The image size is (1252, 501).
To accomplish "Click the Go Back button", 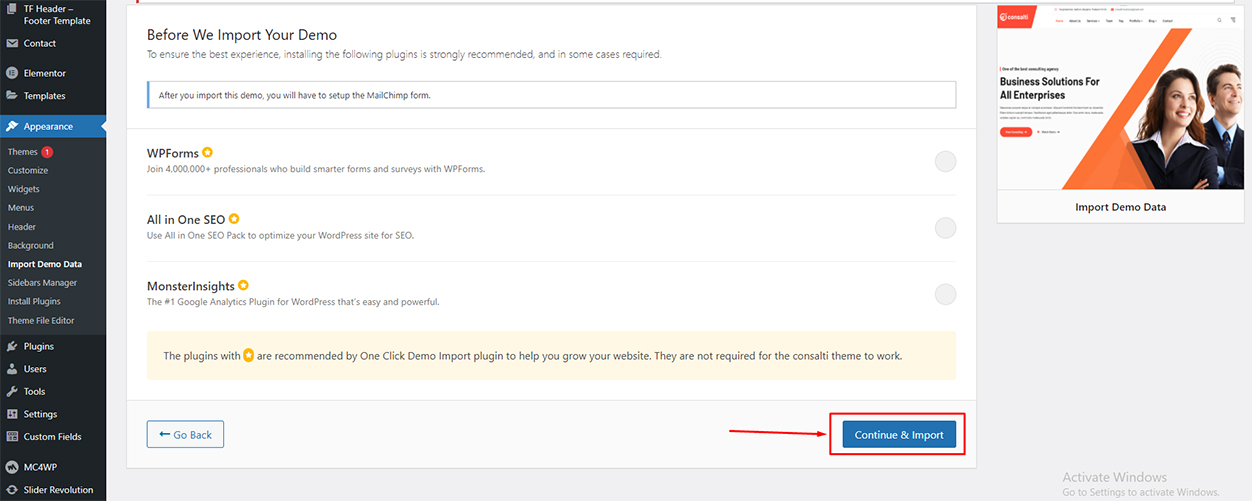I will (x=185, y=434).
